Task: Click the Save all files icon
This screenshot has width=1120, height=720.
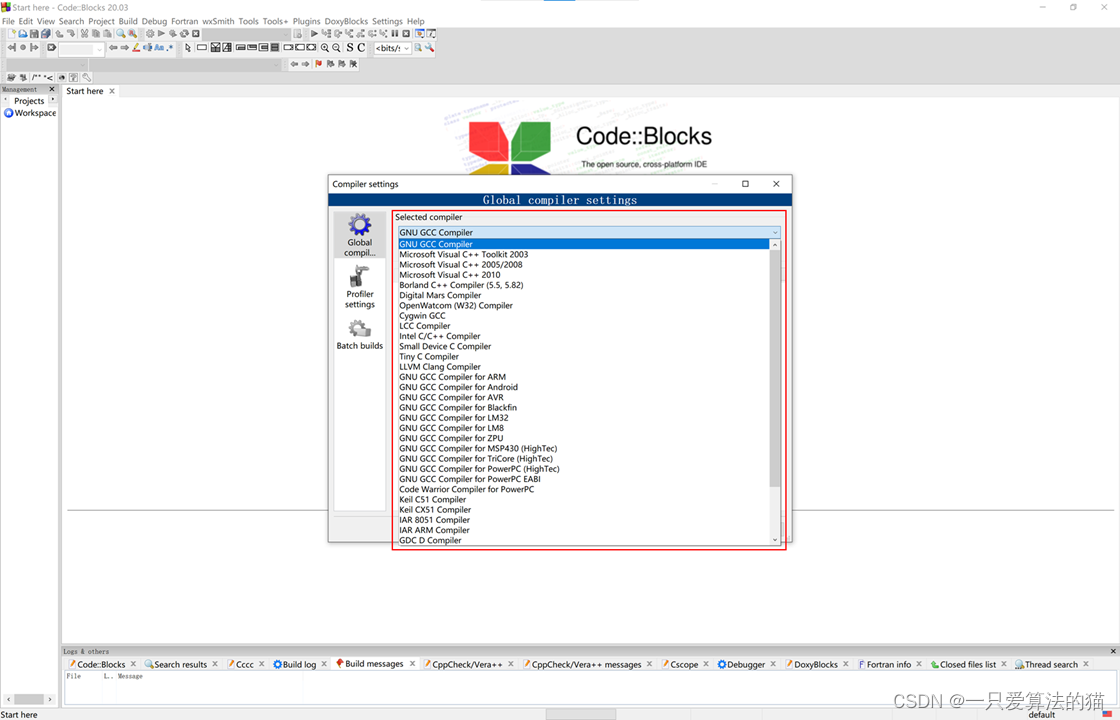Action: click(x=46, y=34)
